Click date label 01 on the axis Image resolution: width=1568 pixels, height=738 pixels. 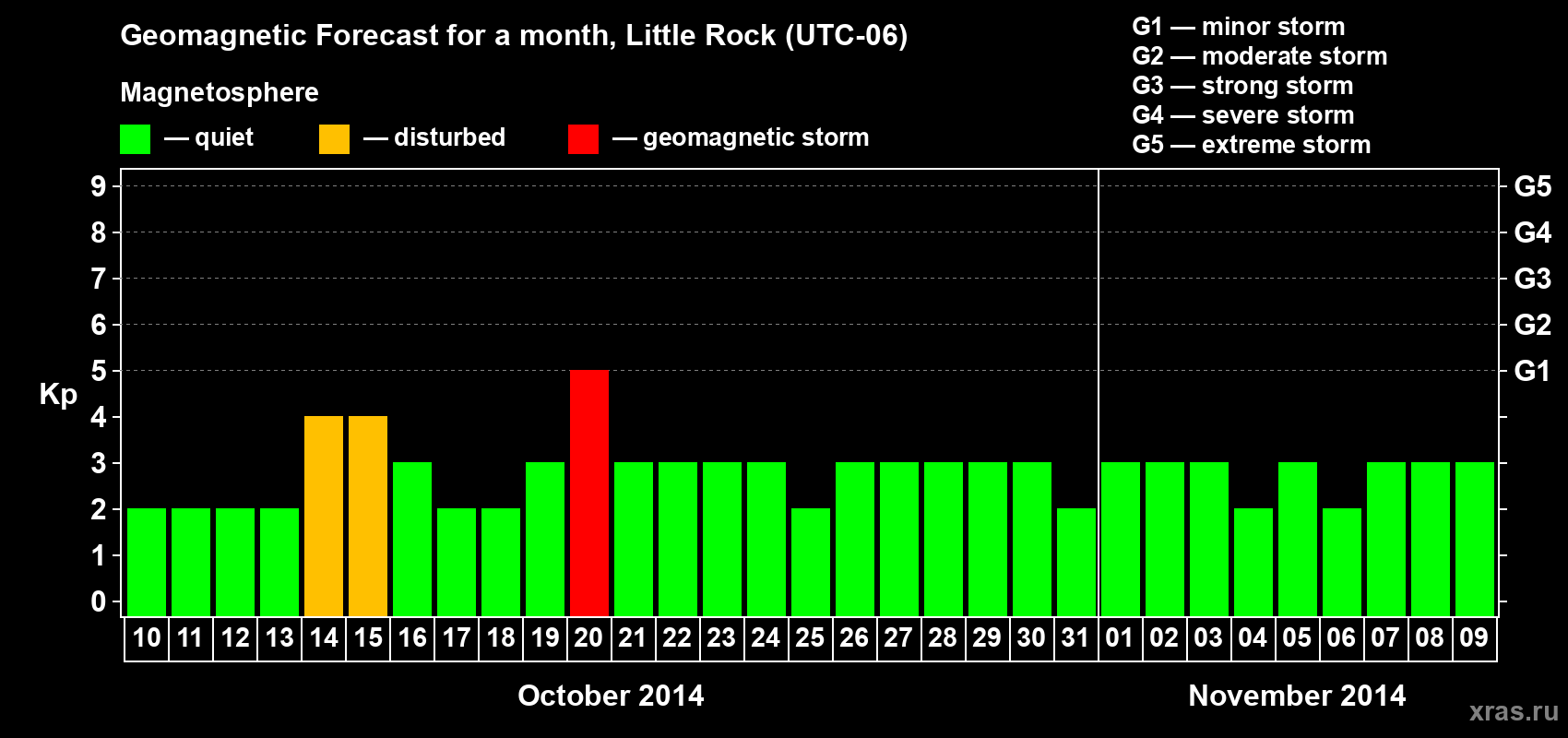point(1120,637)
